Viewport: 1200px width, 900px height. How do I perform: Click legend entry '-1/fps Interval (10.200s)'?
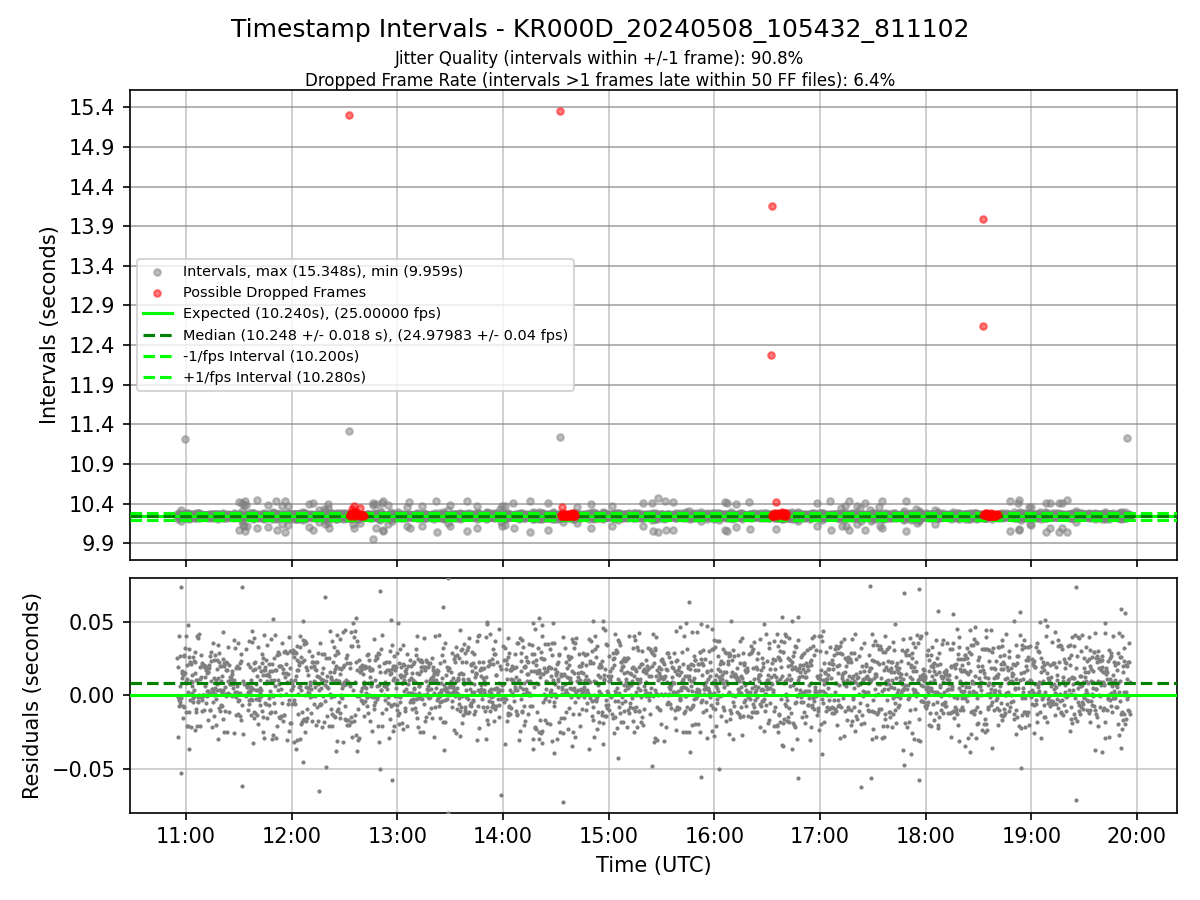270,356
